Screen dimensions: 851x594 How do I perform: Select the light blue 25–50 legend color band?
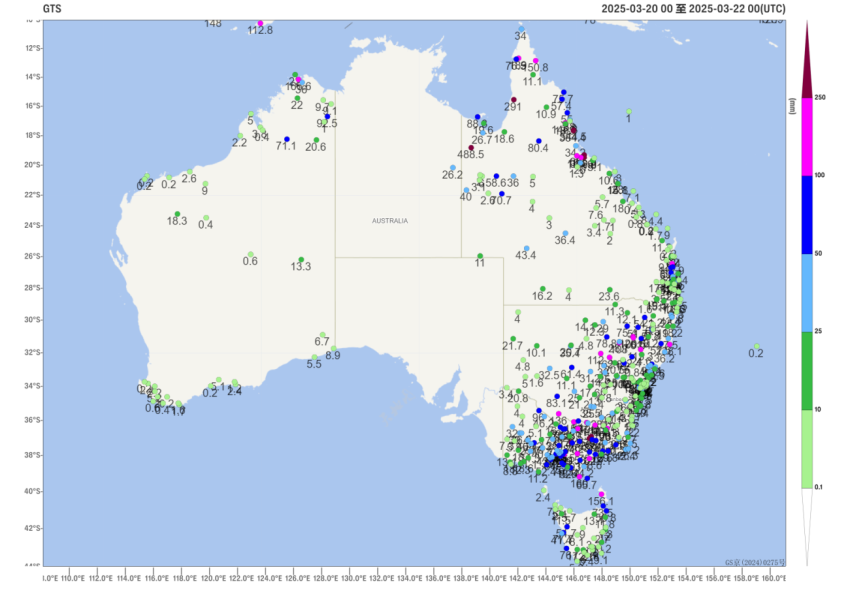[x=807, y=293]
